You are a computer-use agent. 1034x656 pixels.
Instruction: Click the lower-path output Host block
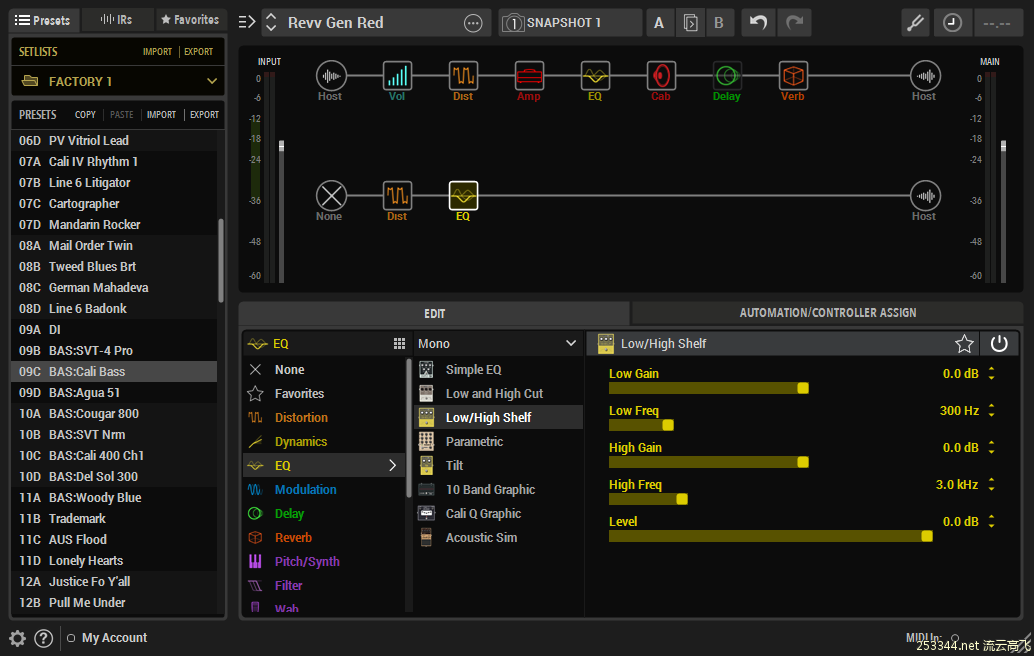[x=925, y=196]
